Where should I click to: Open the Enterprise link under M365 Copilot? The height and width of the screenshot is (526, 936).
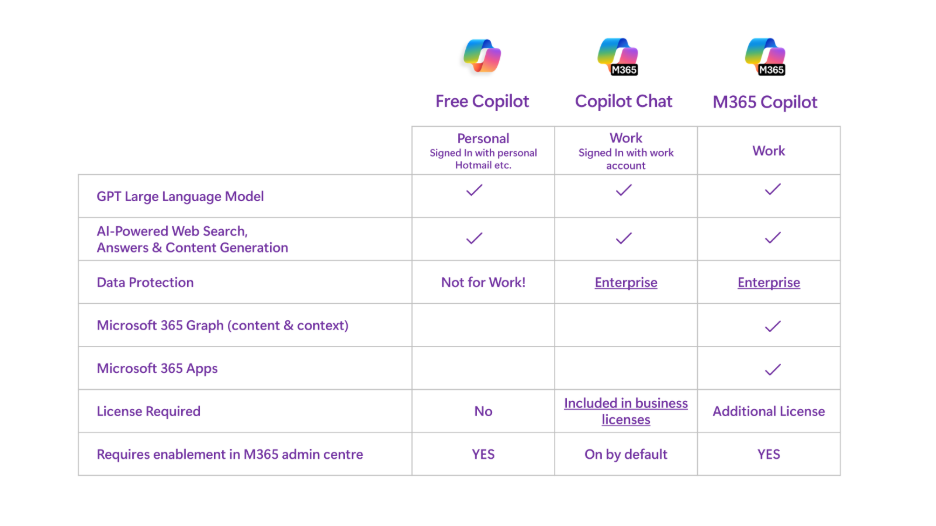(769, 283)
